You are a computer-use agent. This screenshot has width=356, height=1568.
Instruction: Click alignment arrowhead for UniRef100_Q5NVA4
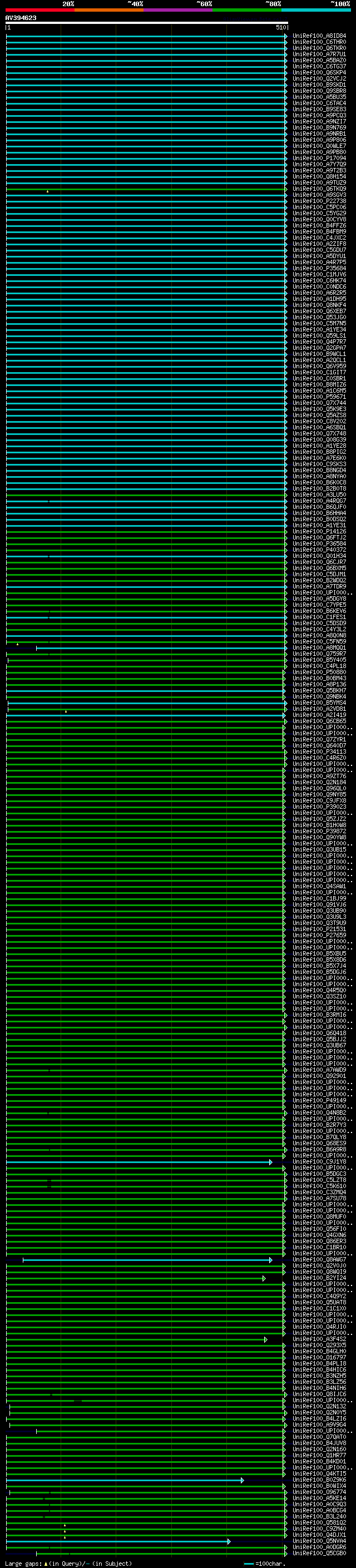click(229, 1542)
